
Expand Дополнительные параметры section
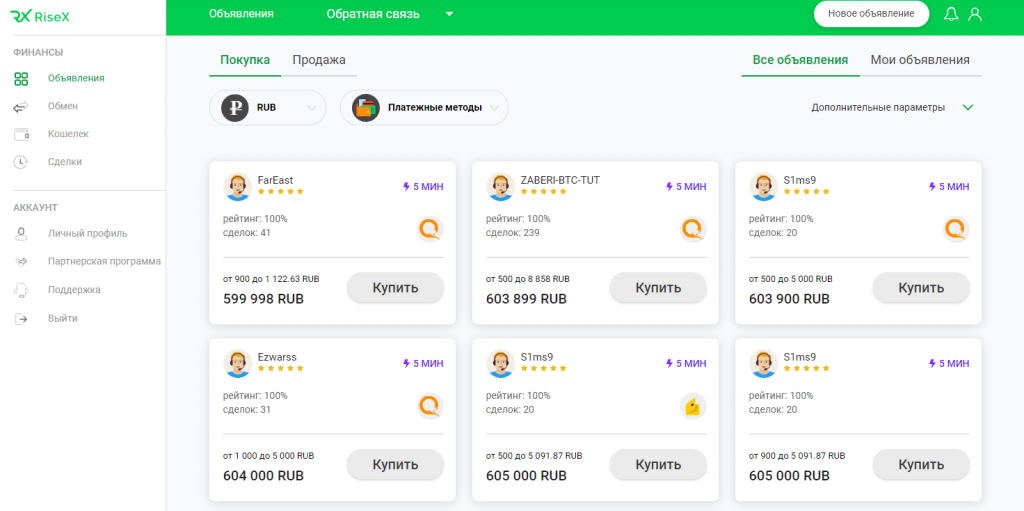click(967, 108)
